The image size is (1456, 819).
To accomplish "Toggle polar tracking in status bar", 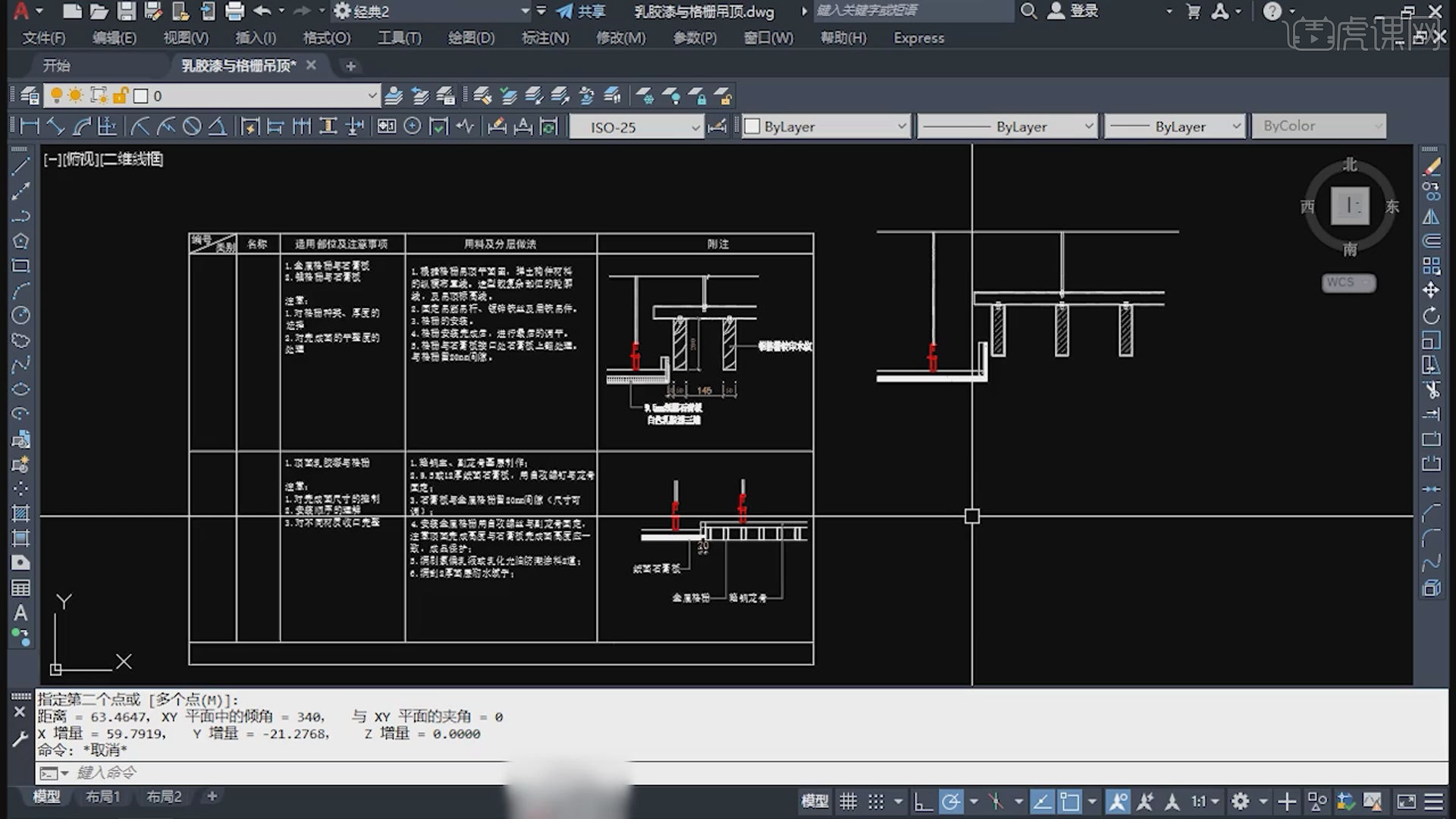I will point(951,802).
